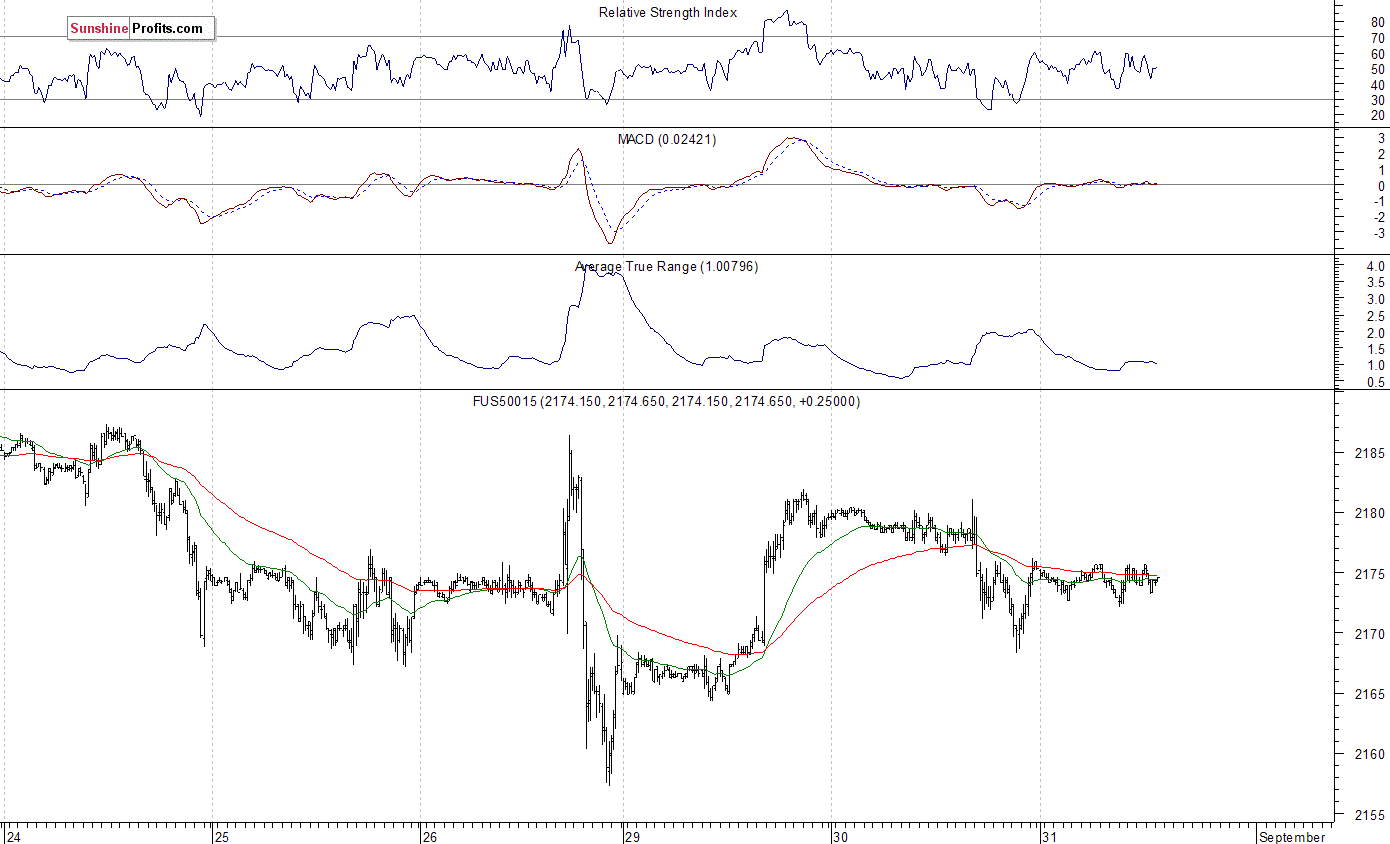Click the date label 25 on the time axis

click(222, 836)
